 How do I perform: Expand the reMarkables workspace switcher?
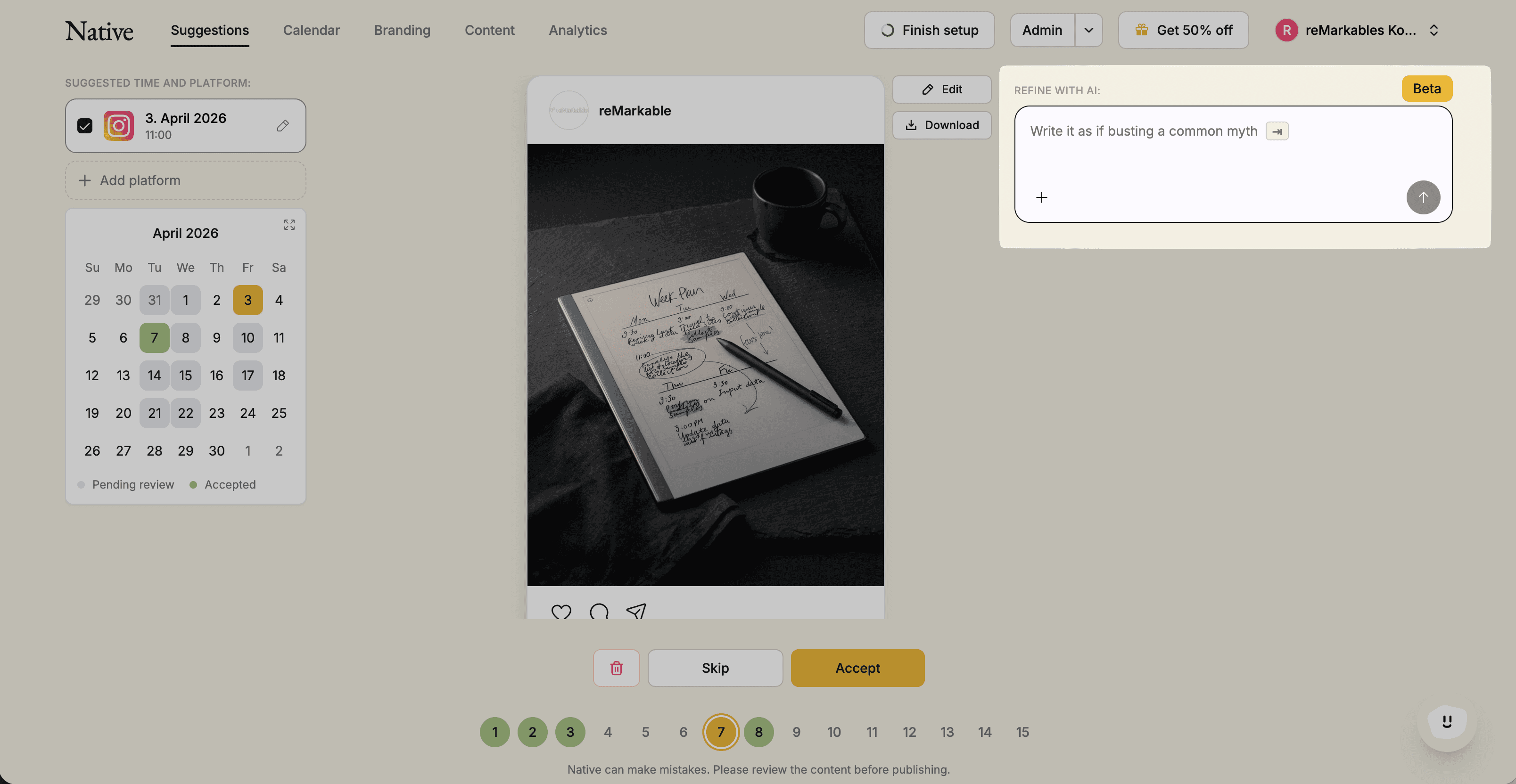pos(1434,30)
